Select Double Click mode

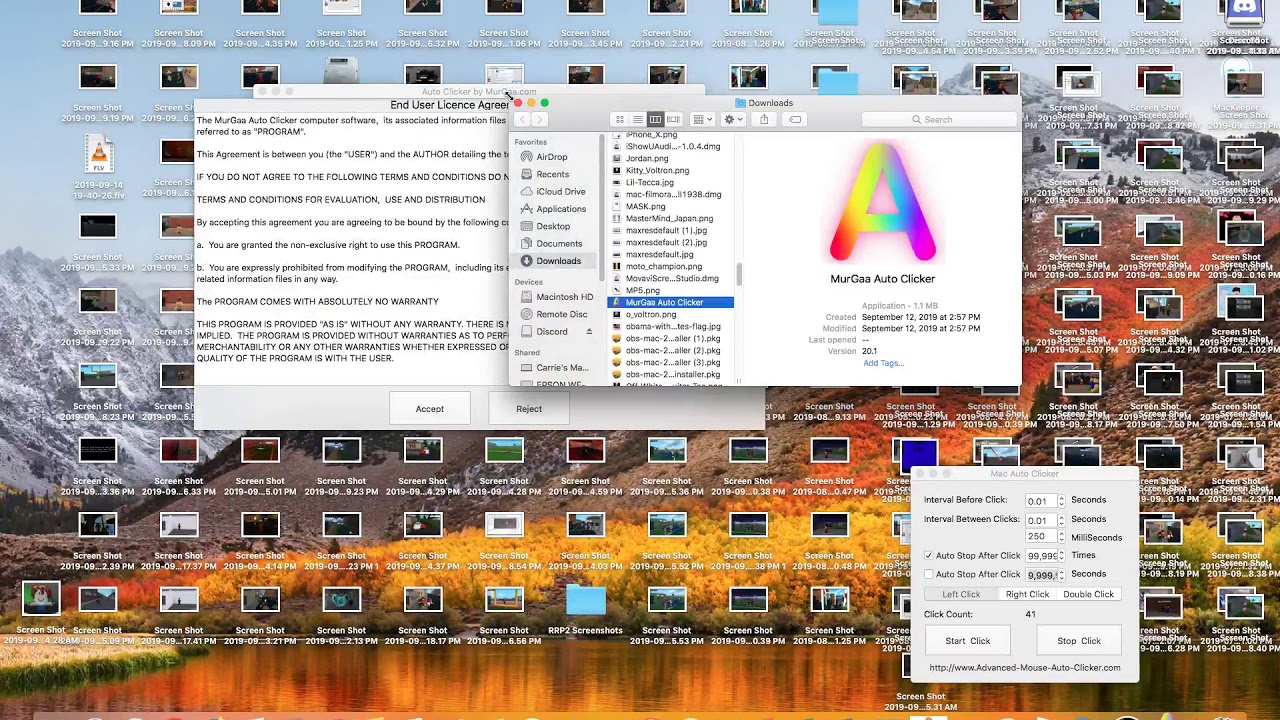1088,594
